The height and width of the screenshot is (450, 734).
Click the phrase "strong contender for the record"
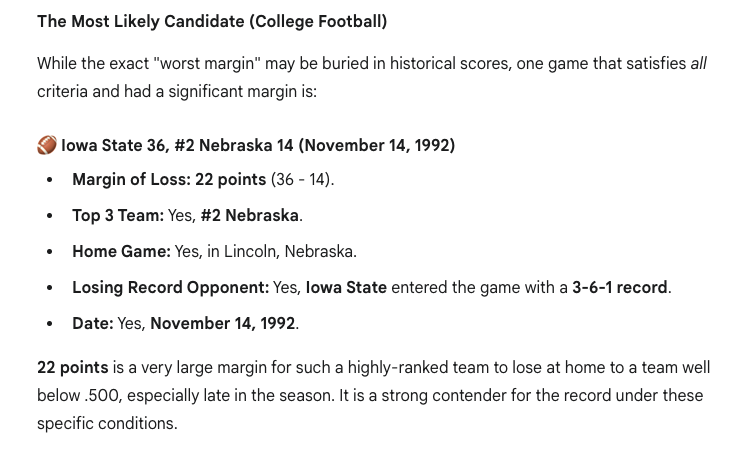(x=533, y=395)
